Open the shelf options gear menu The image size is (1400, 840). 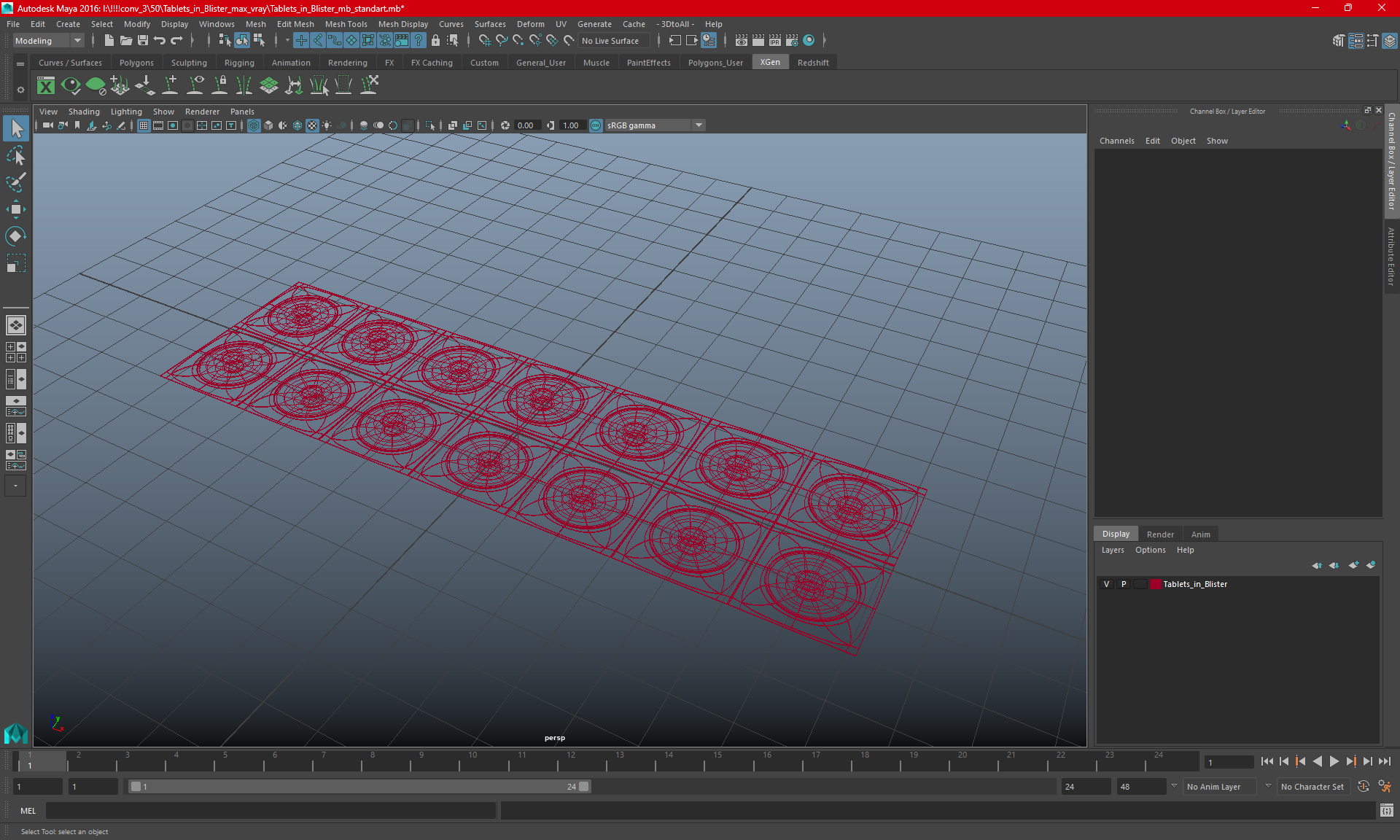[x=20, y=90]
